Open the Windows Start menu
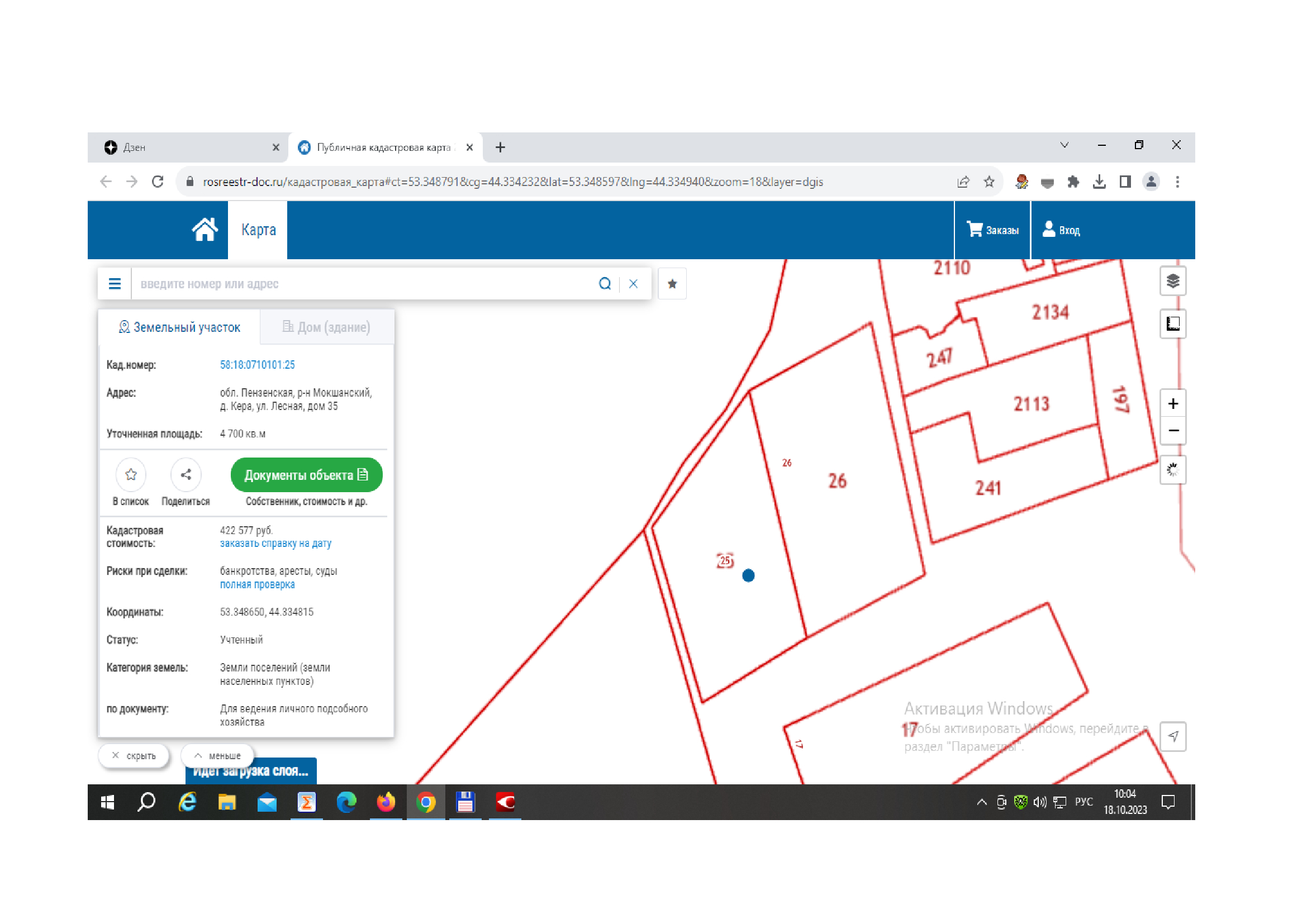This screenshot has height=924, width=1307. tap(107, 802)
